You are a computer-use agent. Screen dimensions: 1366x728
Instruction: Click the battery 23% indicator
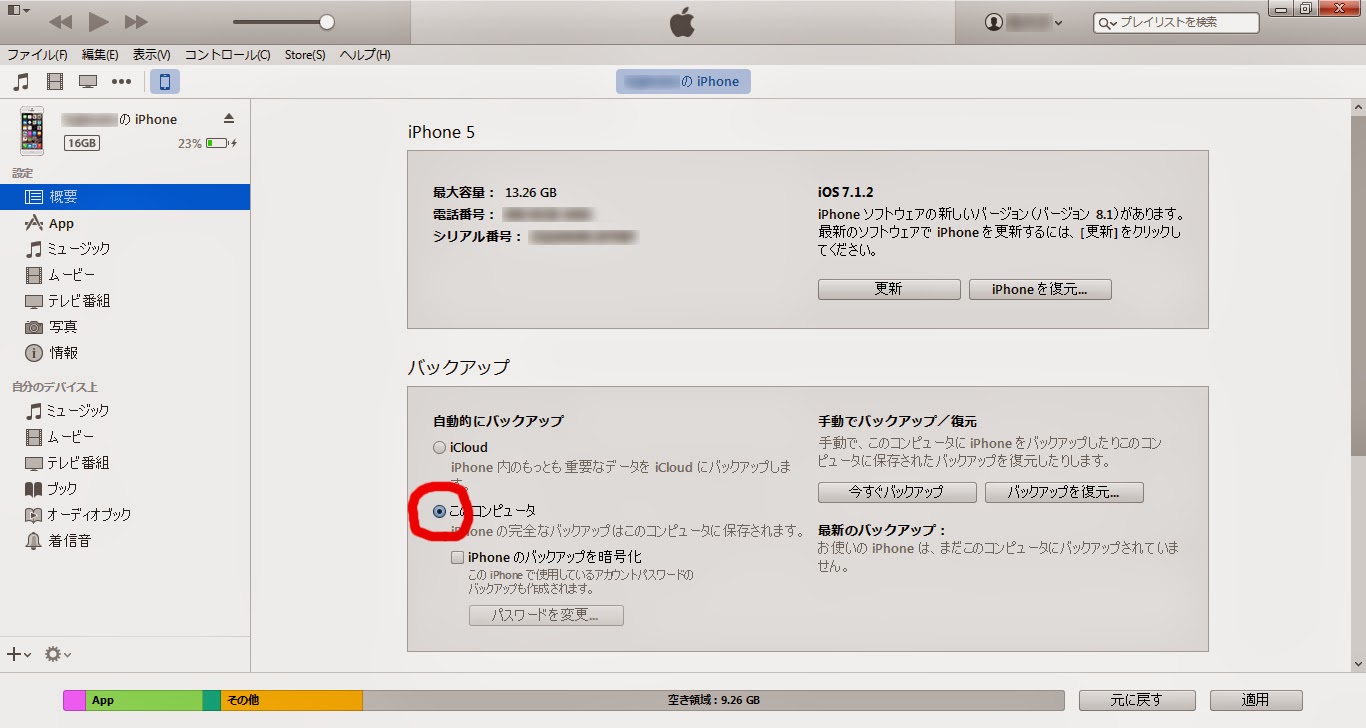pos(208,143)
